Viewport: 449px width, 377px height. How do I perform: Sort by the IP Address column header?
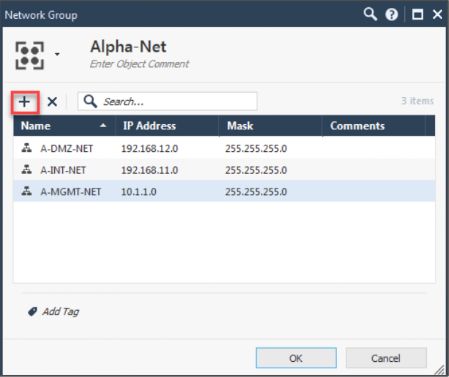[167, 126]
